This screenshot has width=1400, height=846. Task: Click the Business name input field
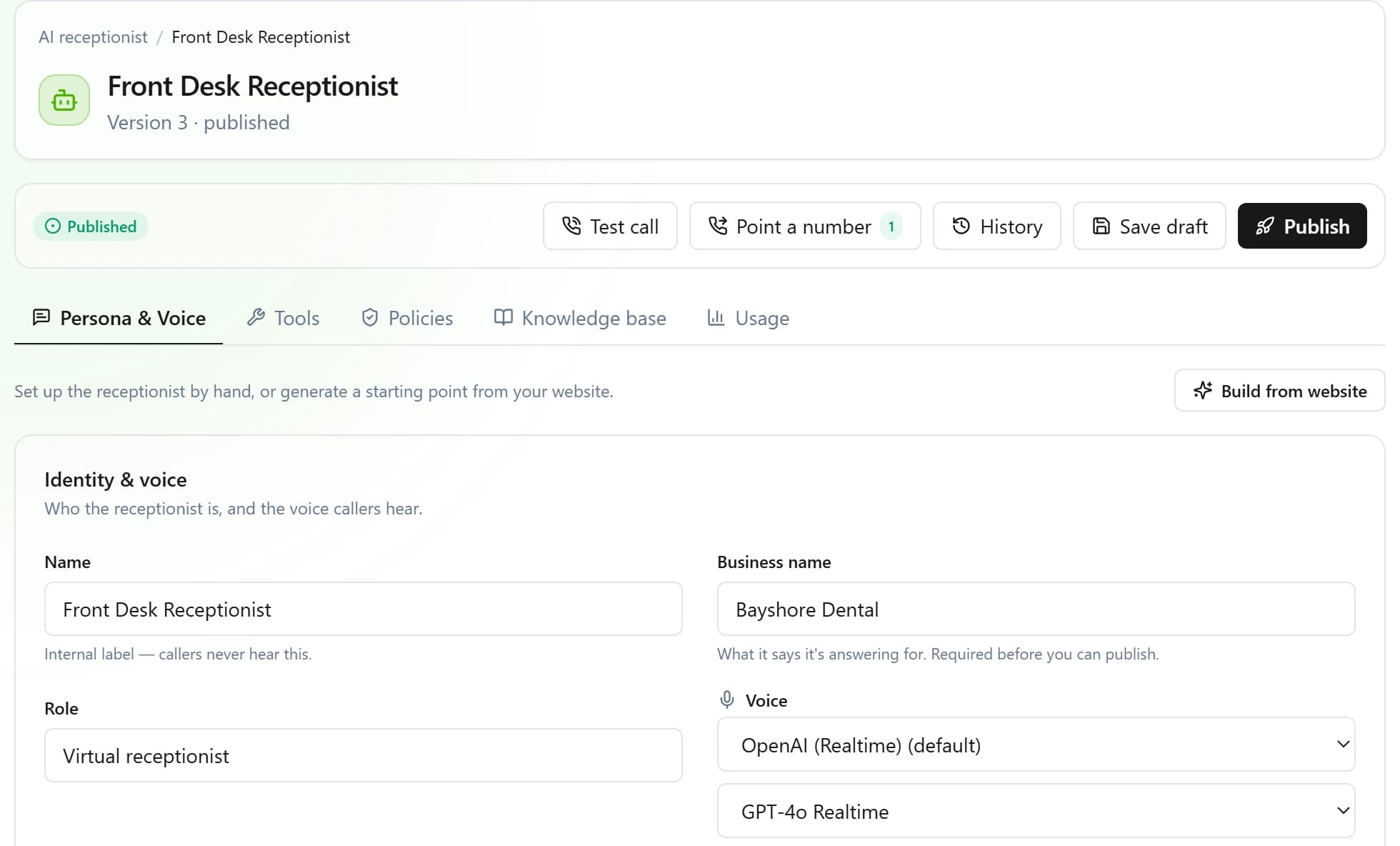pyautogui.click(x=1036, y=609)
